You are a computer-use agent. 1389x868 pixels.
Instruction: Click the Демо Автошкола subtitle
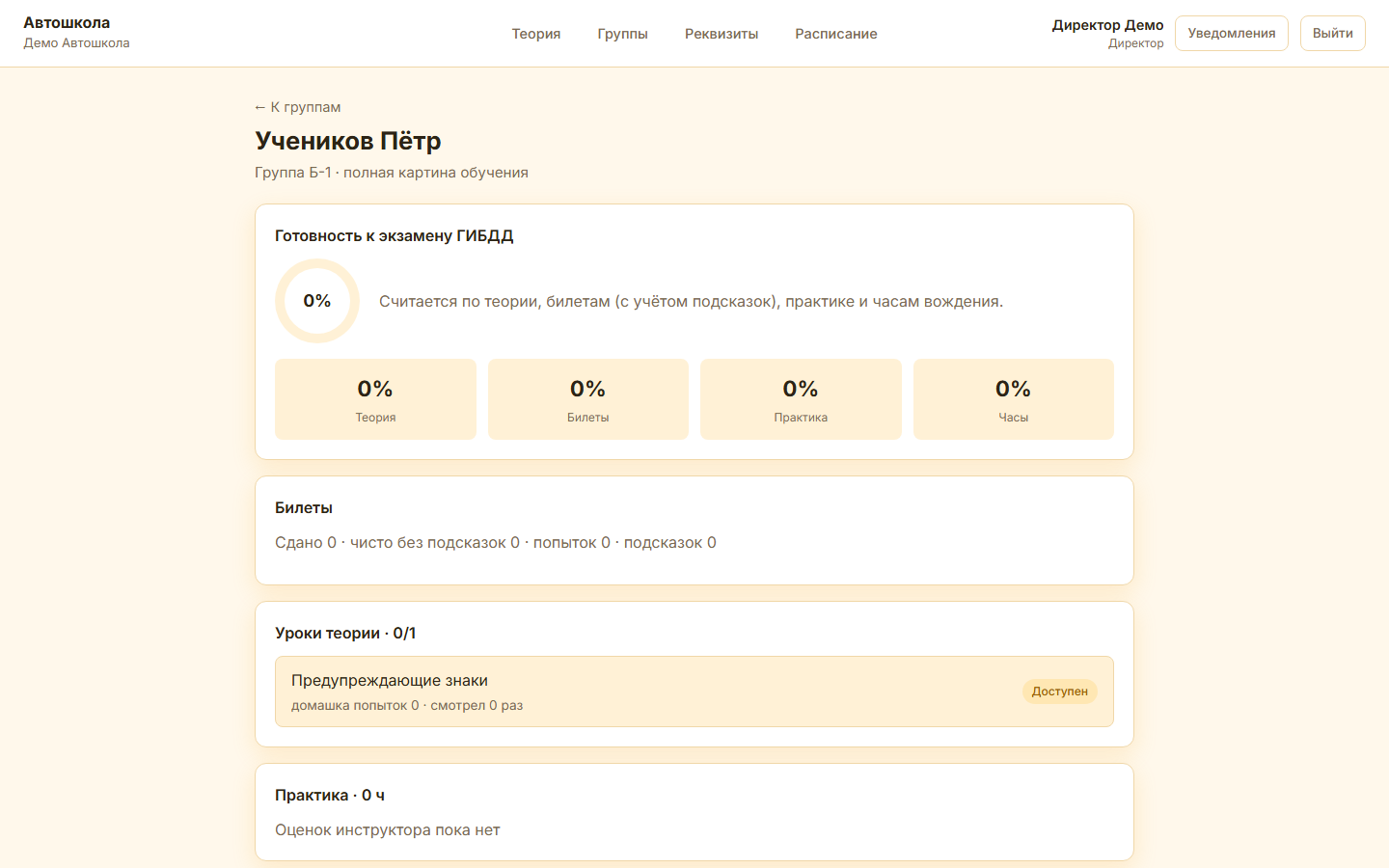(76, 43)
